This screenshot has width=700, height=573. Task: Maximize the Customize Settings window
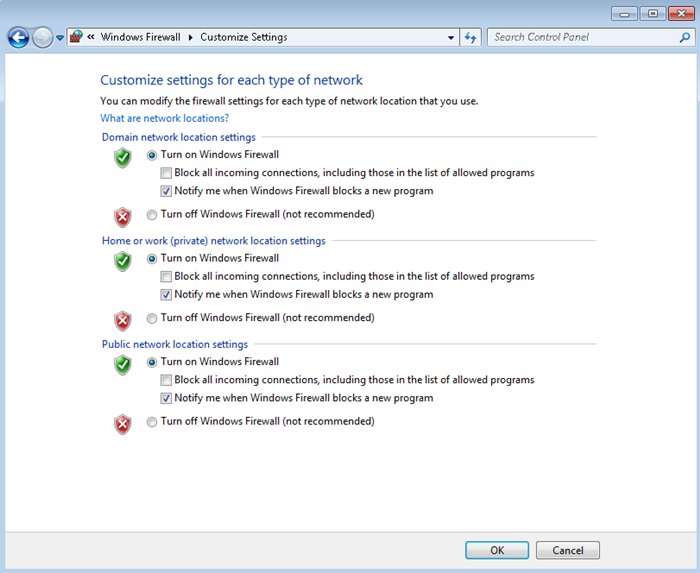coord(652,14)
